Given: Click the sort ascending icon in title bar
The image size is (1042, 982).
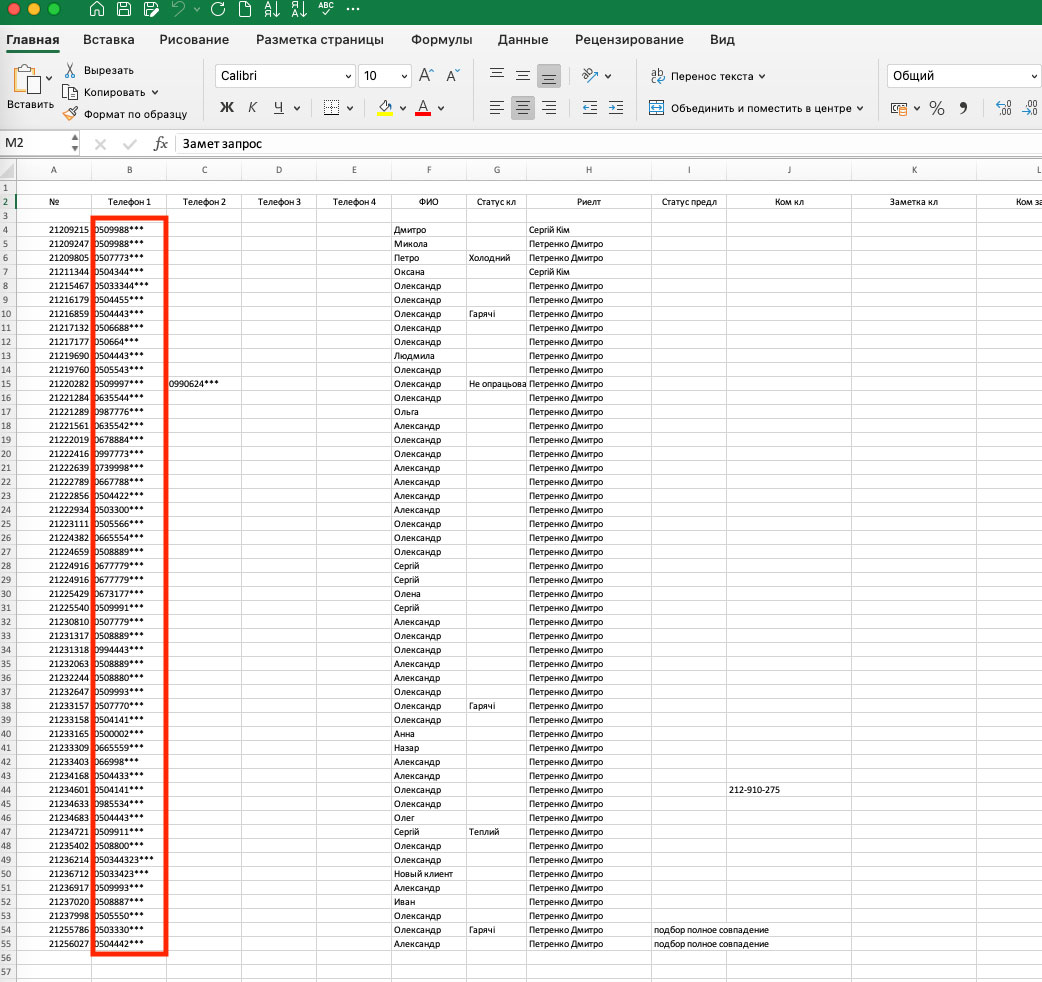Looking at the screenshot, I should 272,10.
